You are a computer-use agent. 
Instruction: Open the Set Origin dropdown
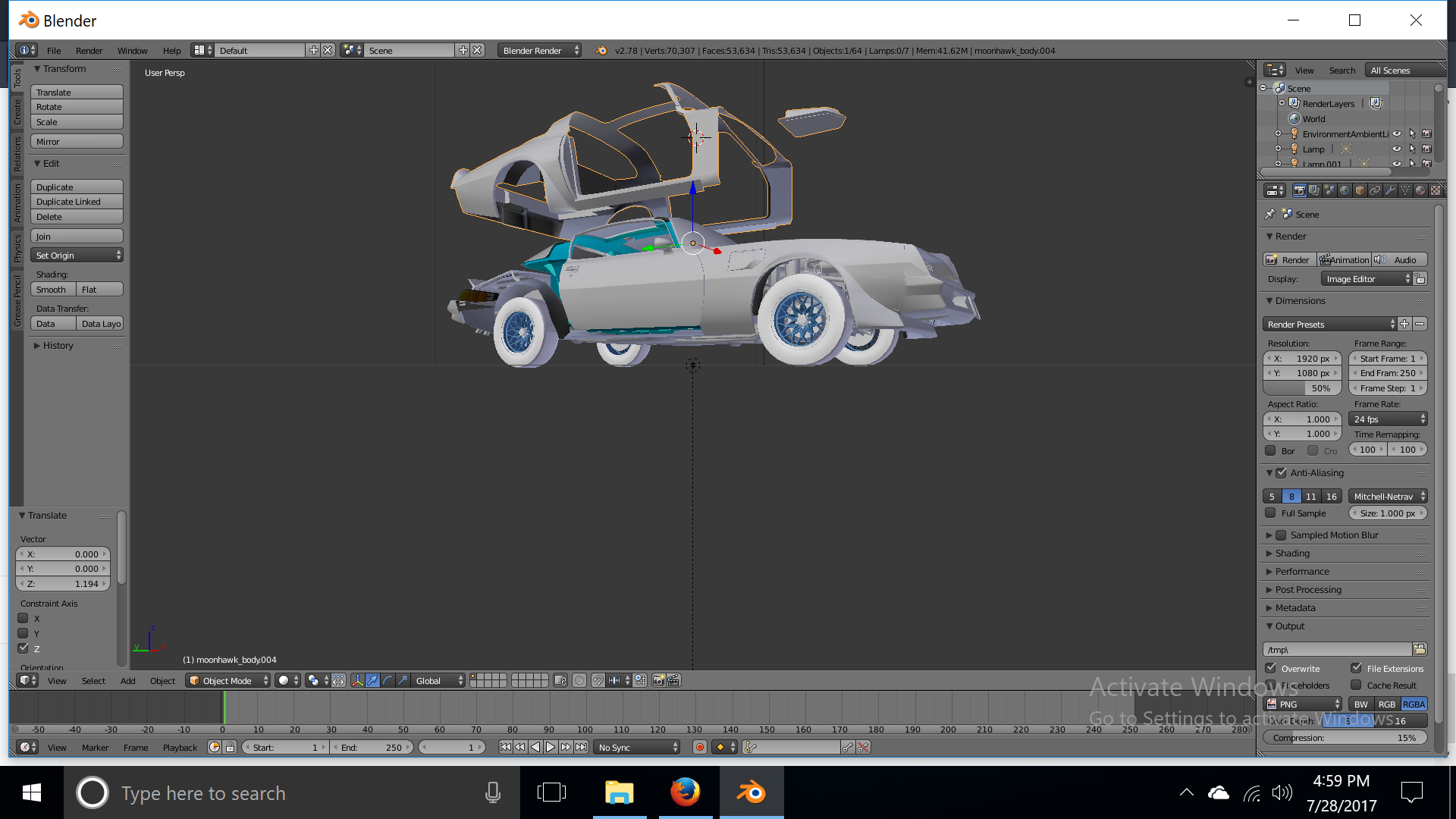77,256
